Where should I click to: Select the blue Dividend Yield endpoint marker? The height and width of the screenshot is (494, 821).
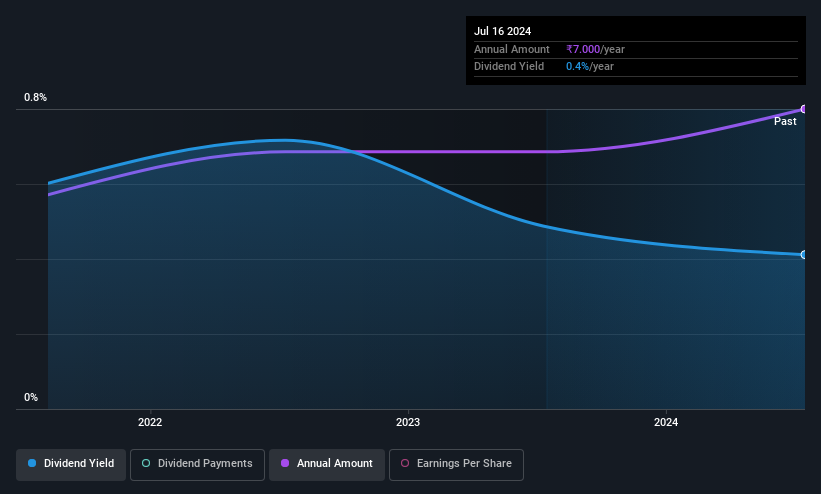click(x=804, y=255)
